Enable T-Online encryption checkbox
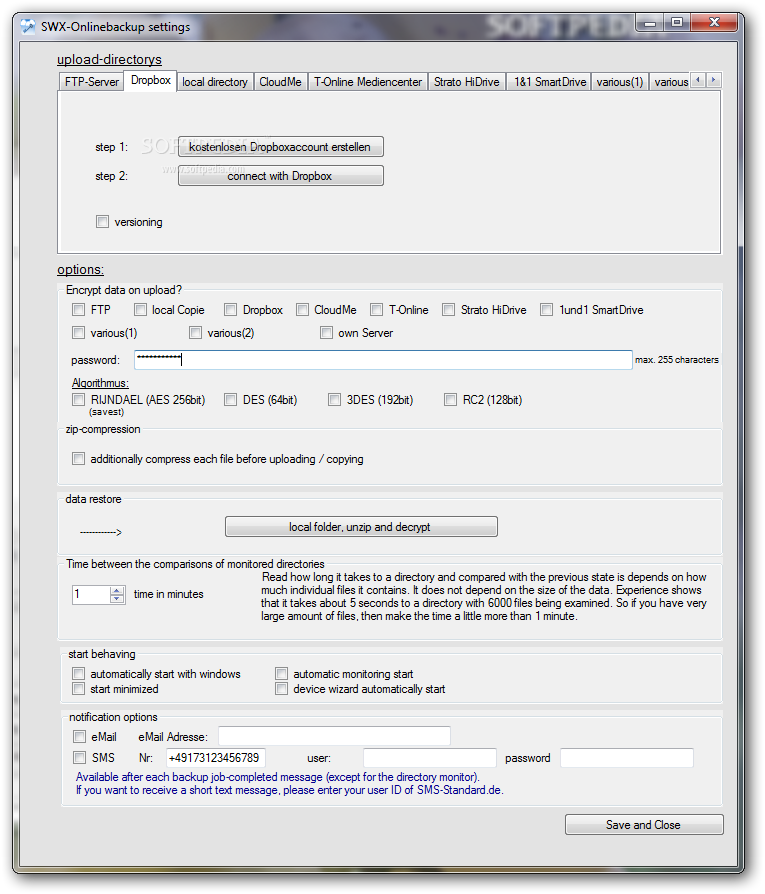This screenshot has height=894, width=765. pyautogui.click(x=376, y=310)
